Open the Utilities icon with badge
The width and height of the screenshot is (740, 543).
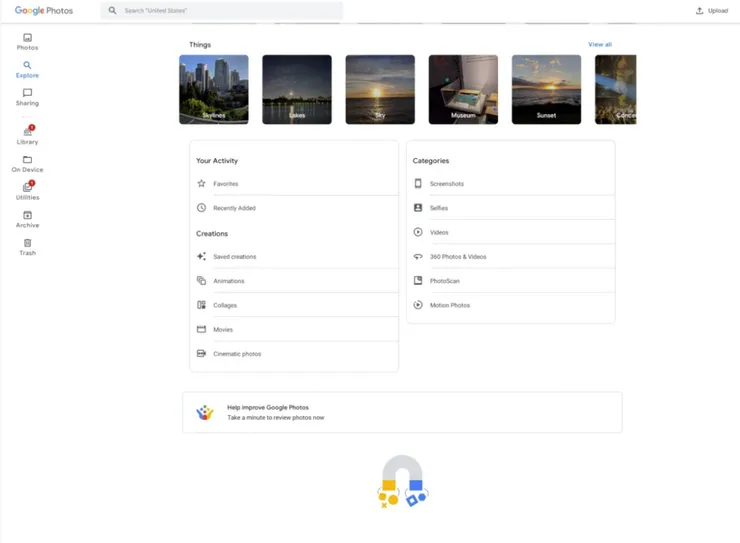coord(28,186)
